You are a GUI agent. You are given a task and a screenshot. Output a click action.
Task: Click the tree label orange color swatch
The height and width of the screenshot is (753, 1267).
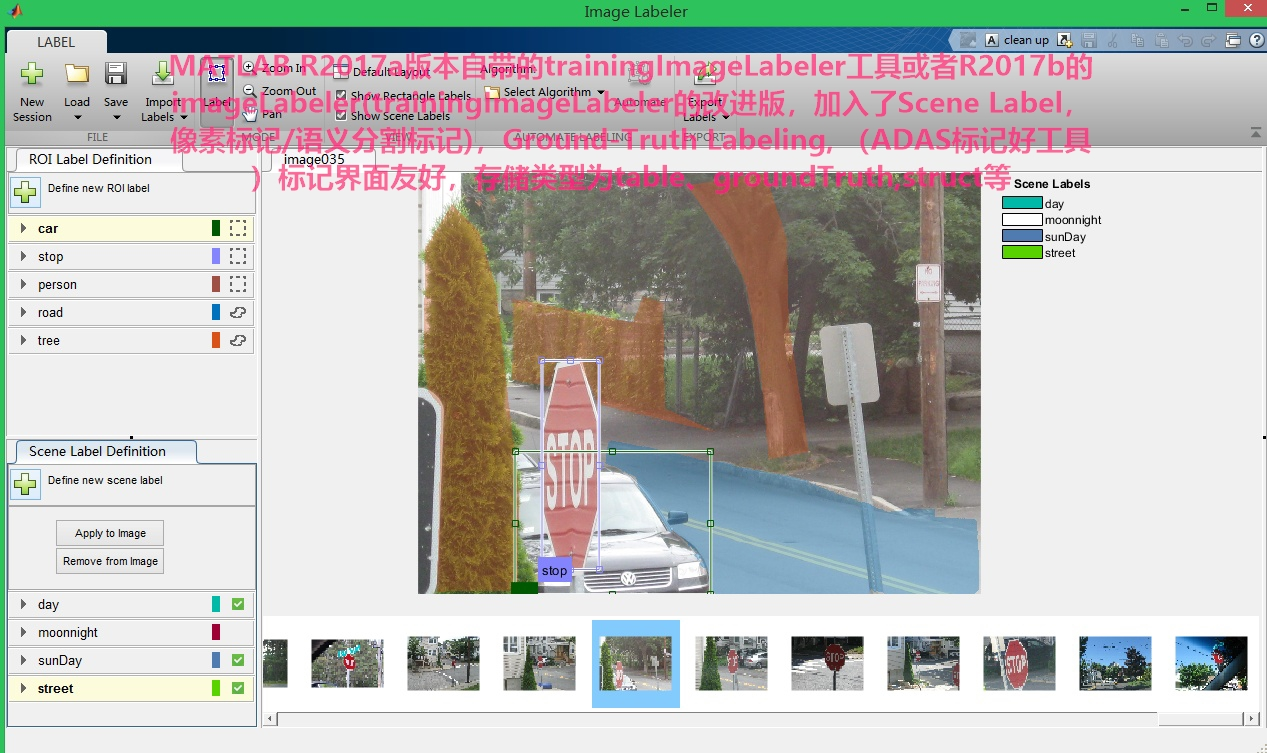pos(216,340)
